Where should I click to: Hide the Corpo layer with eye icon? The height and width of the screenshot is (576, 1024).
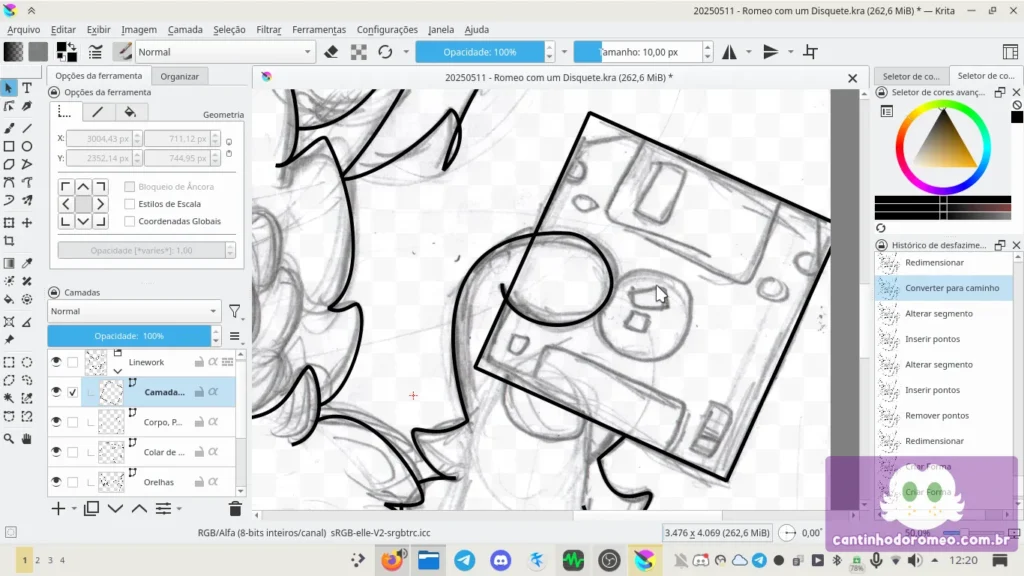click(x=56, y=422)
